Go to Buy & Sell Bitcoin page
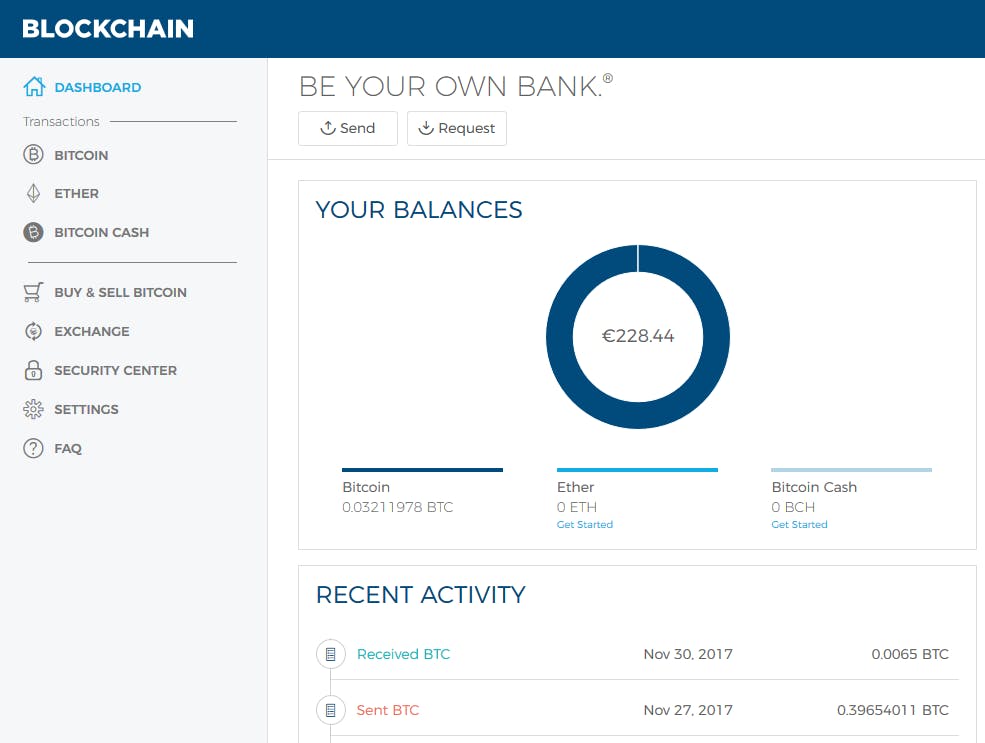 coord(120,292)
